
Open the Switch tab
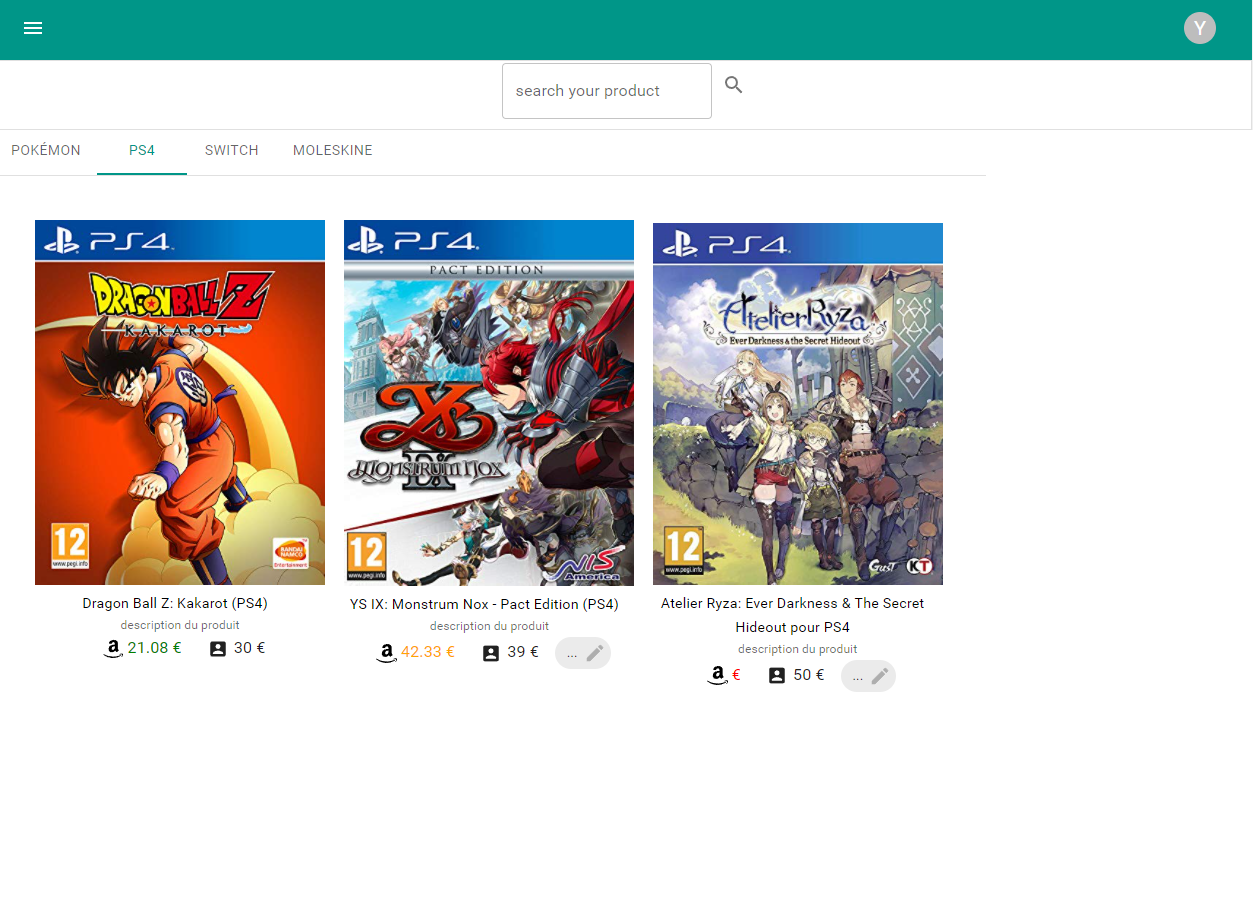click(x=232, y=151)
